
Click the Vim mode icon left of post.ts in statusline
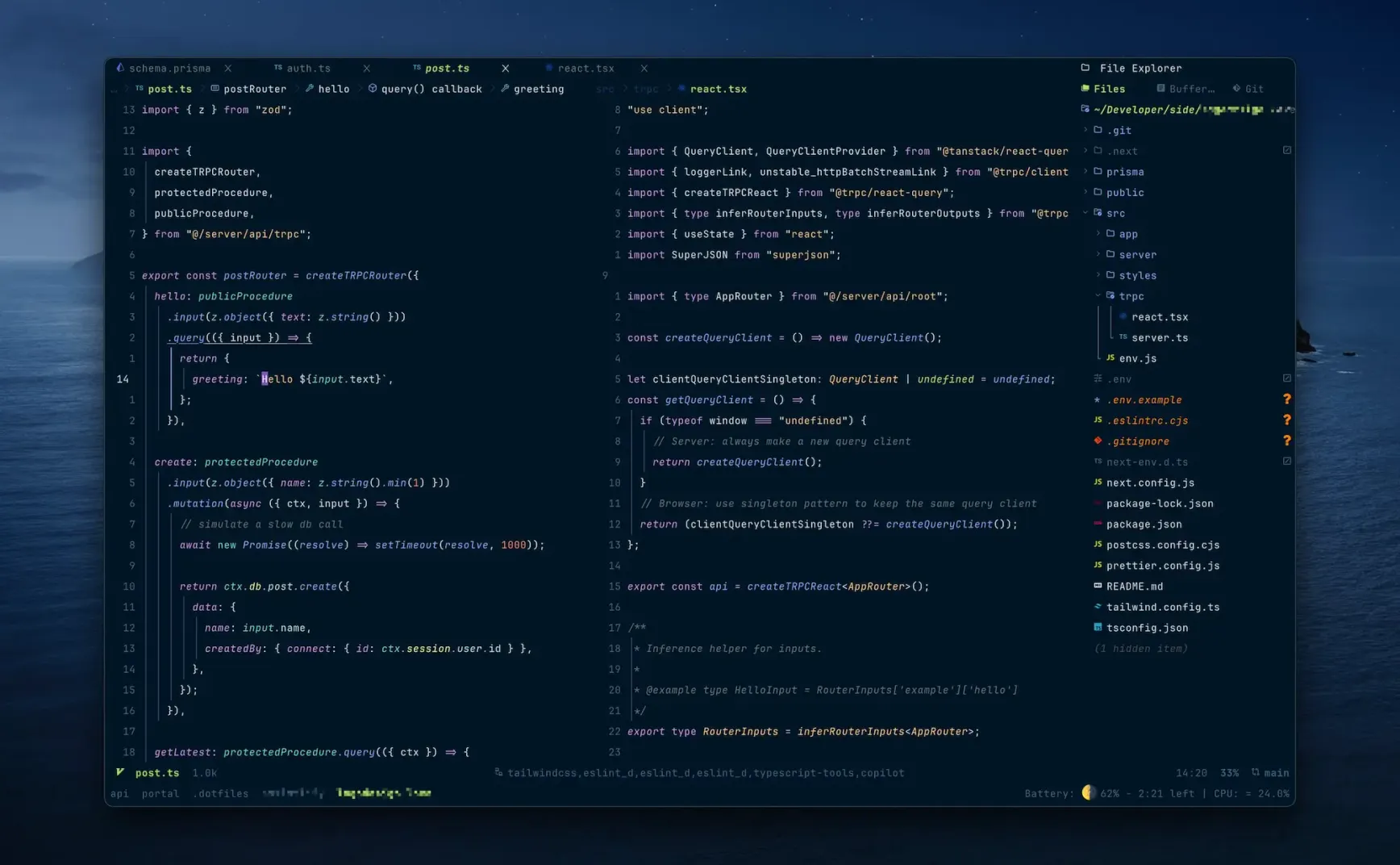click(120, 772)
